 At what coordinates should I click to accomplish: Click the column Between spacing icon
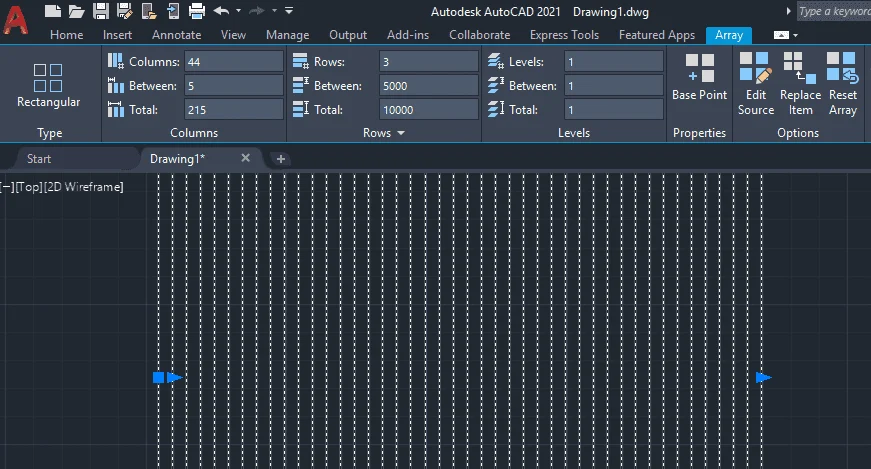116,85
